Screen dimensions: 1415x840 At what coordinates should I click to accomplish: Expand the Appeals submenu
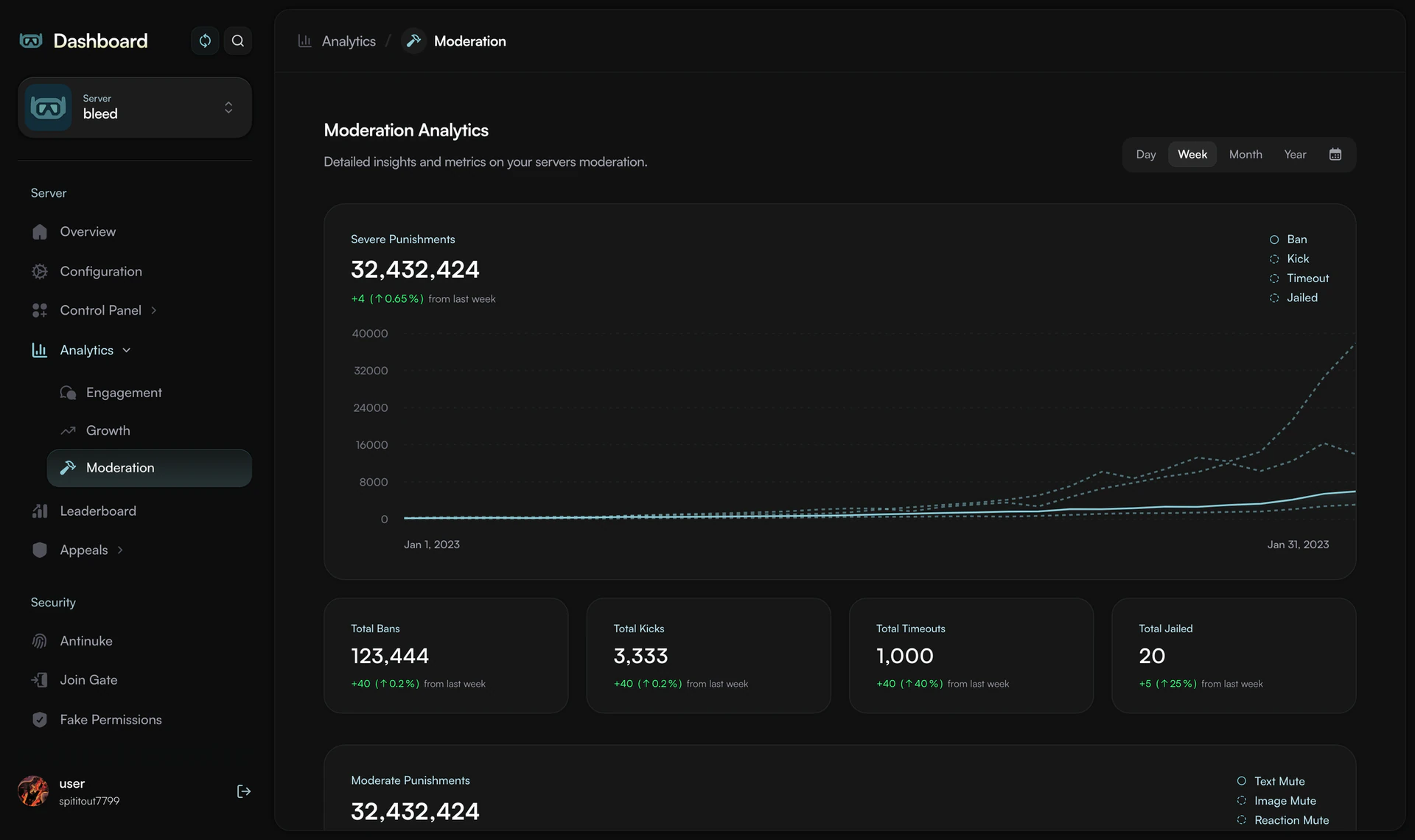120,550
